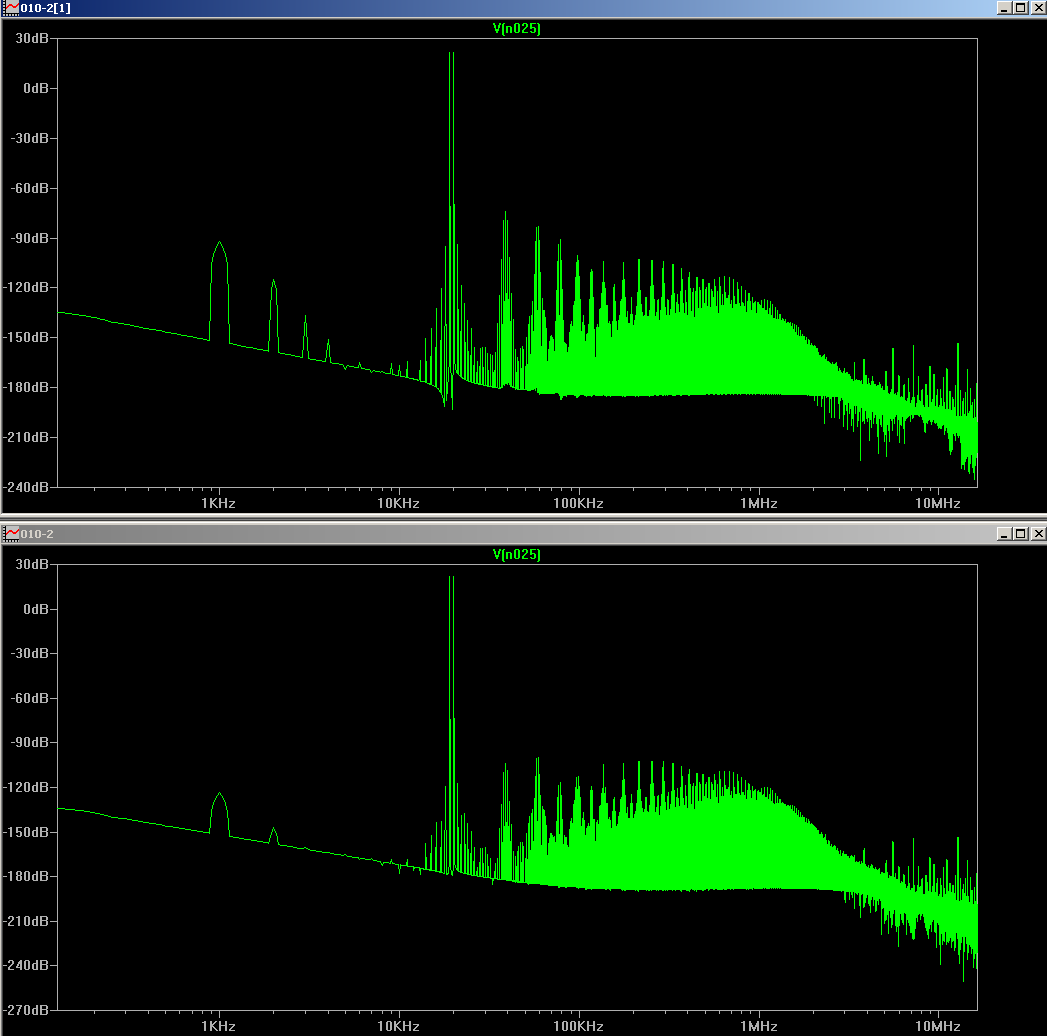Viewport: 1047px width, 1036px height.
Task: Click the V(n025) trace label in bottom plot
Action: [x=517, y=554]
